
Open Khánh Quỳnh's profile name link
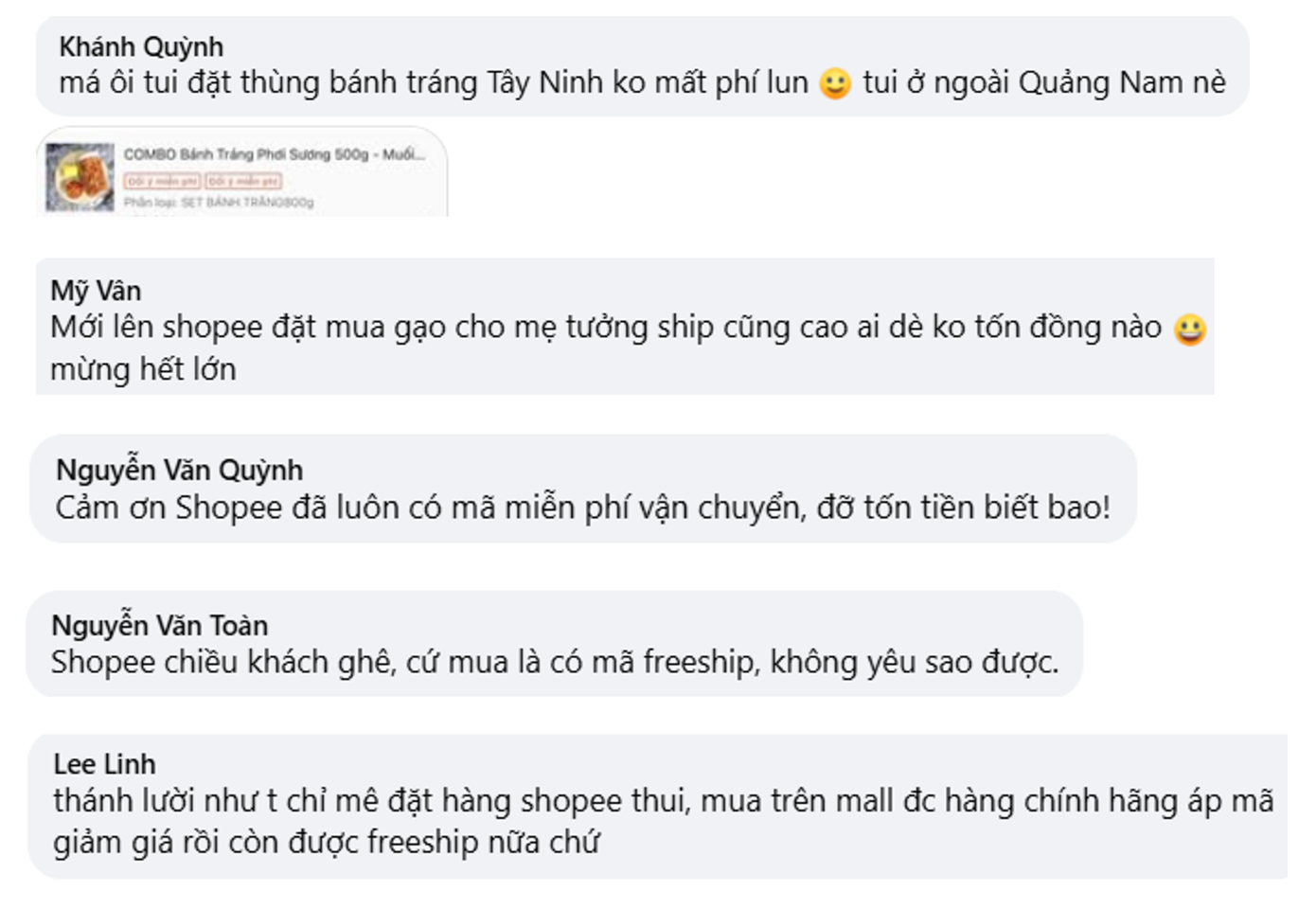pyautogui.click(x=141, y=46)
